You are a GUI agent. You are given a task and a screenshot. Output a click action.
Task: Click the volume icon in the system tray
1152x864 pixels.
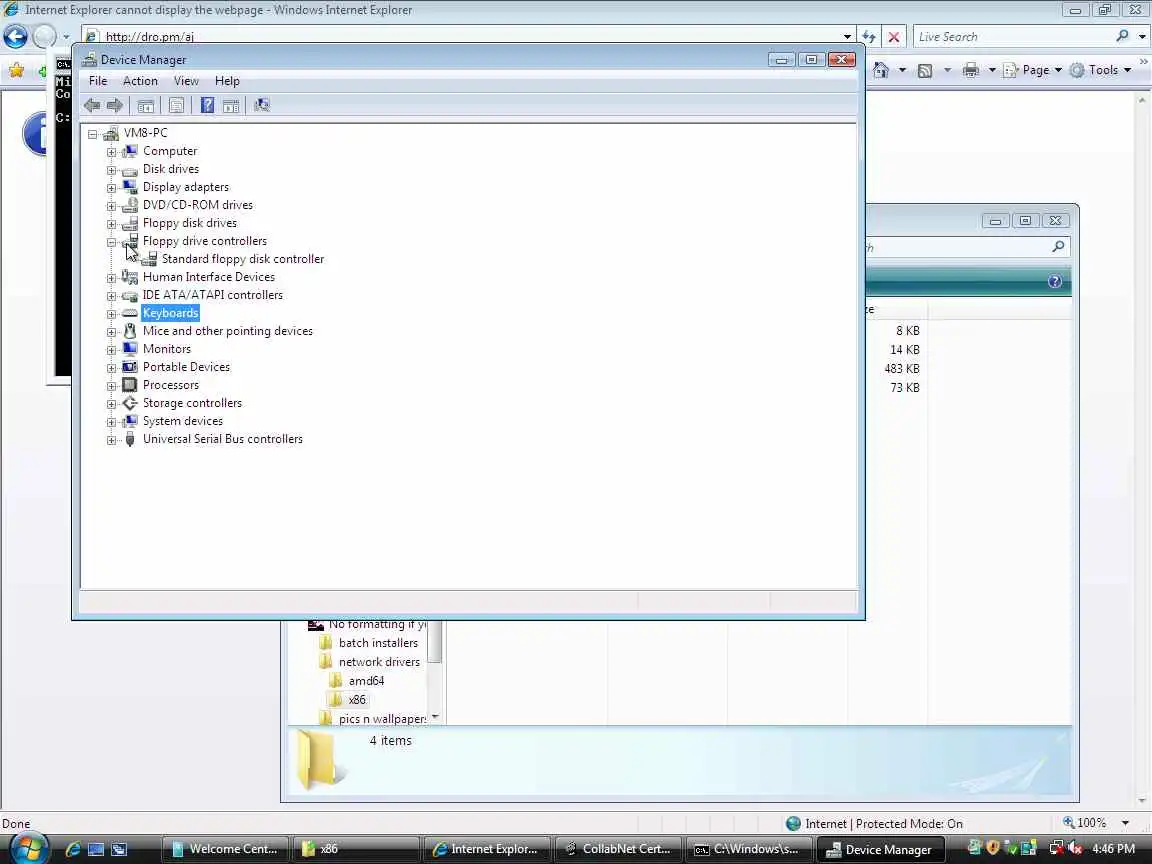pos(1077,848)
